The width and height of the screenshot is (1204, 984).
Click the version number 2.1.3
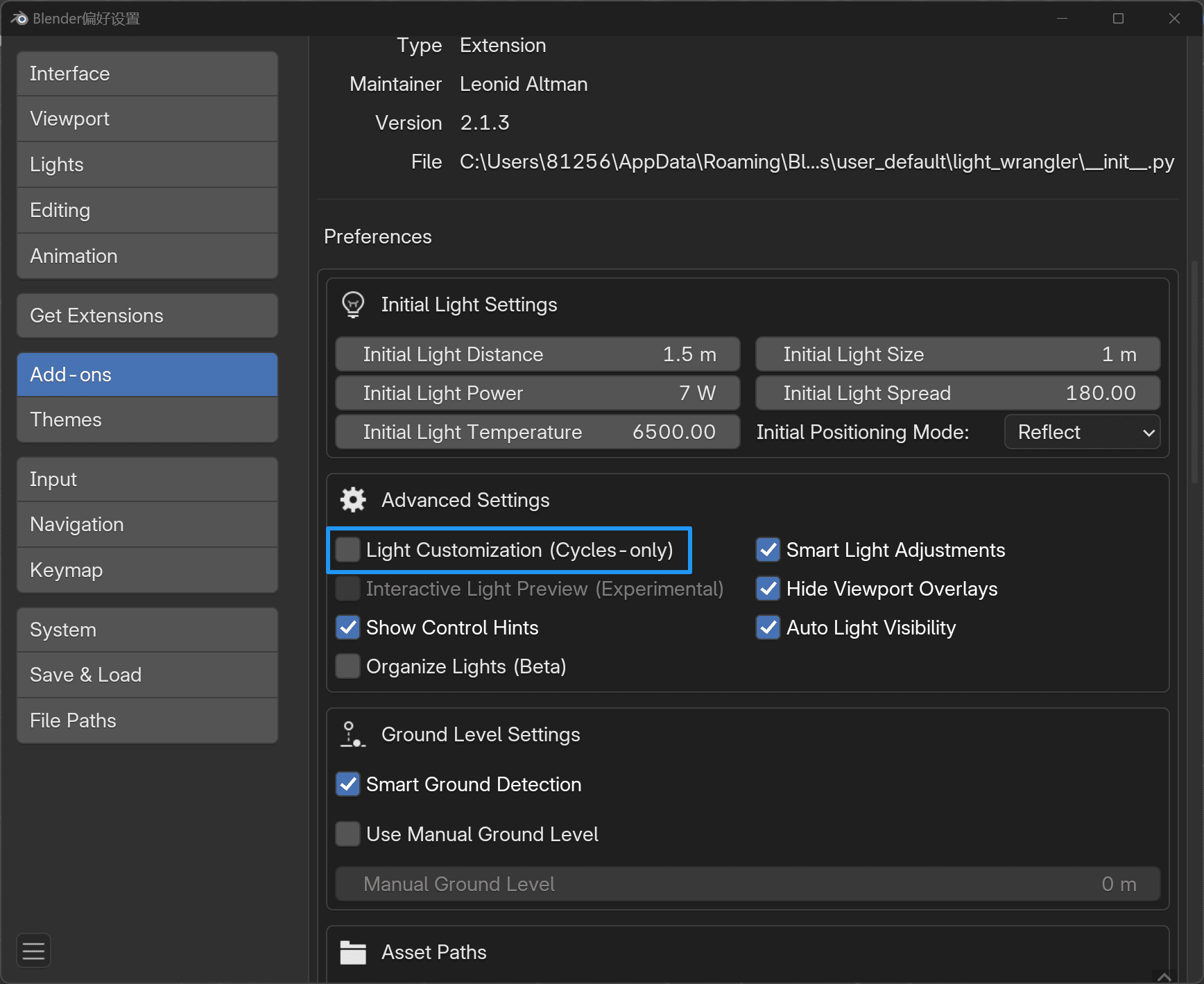pos(485,123)
